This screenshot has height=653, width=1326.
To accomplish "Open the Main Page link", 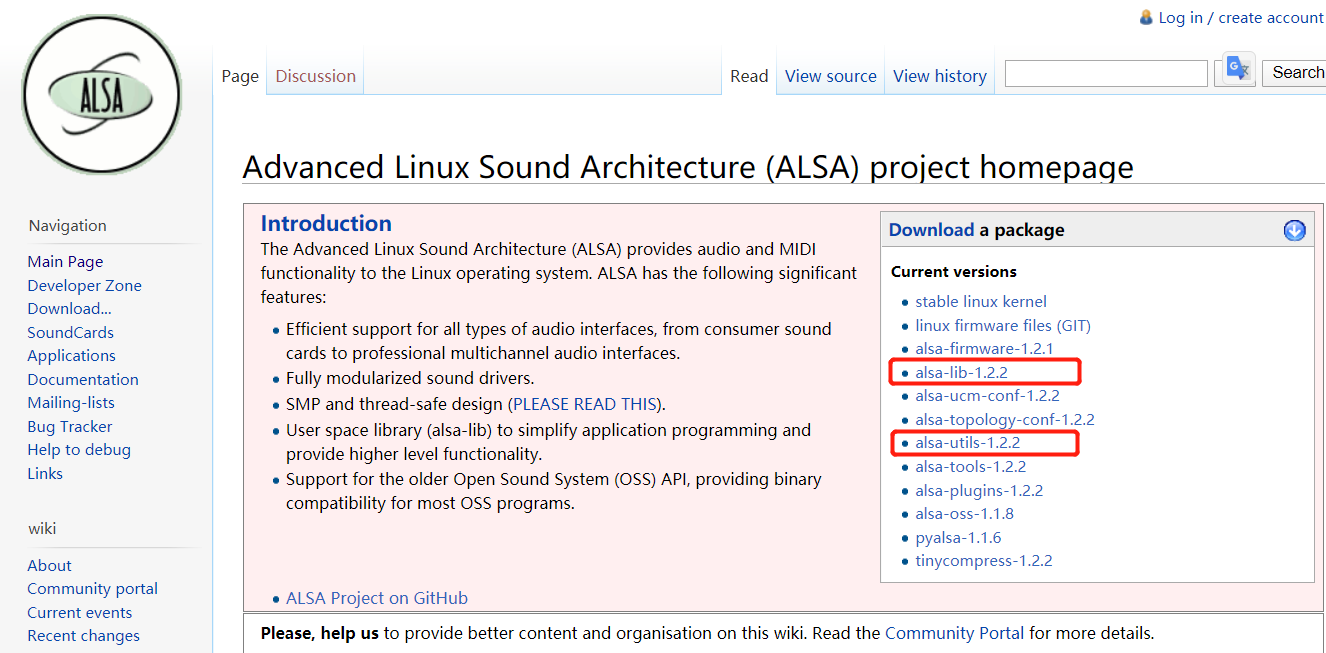I will pyautogui.click(x=64, y=261).
